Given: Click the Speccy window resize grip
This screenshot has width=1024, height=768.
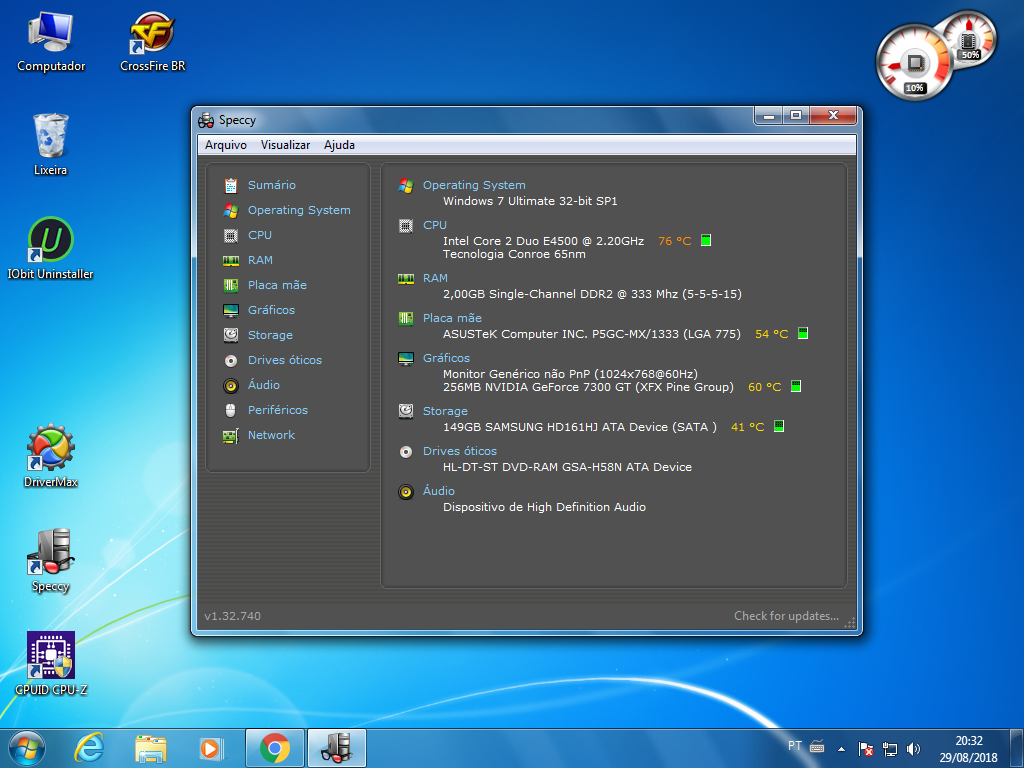Looking at the screenshot, I should (x=850, y=623).
